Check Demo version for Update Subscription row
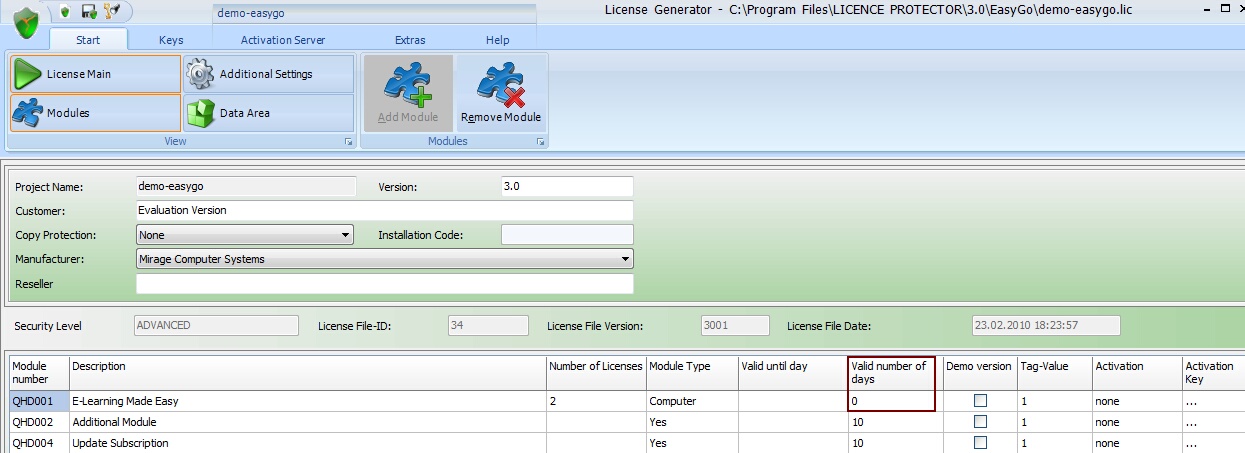Viewport: 1245px width, 453px height. tap(980, 443)
